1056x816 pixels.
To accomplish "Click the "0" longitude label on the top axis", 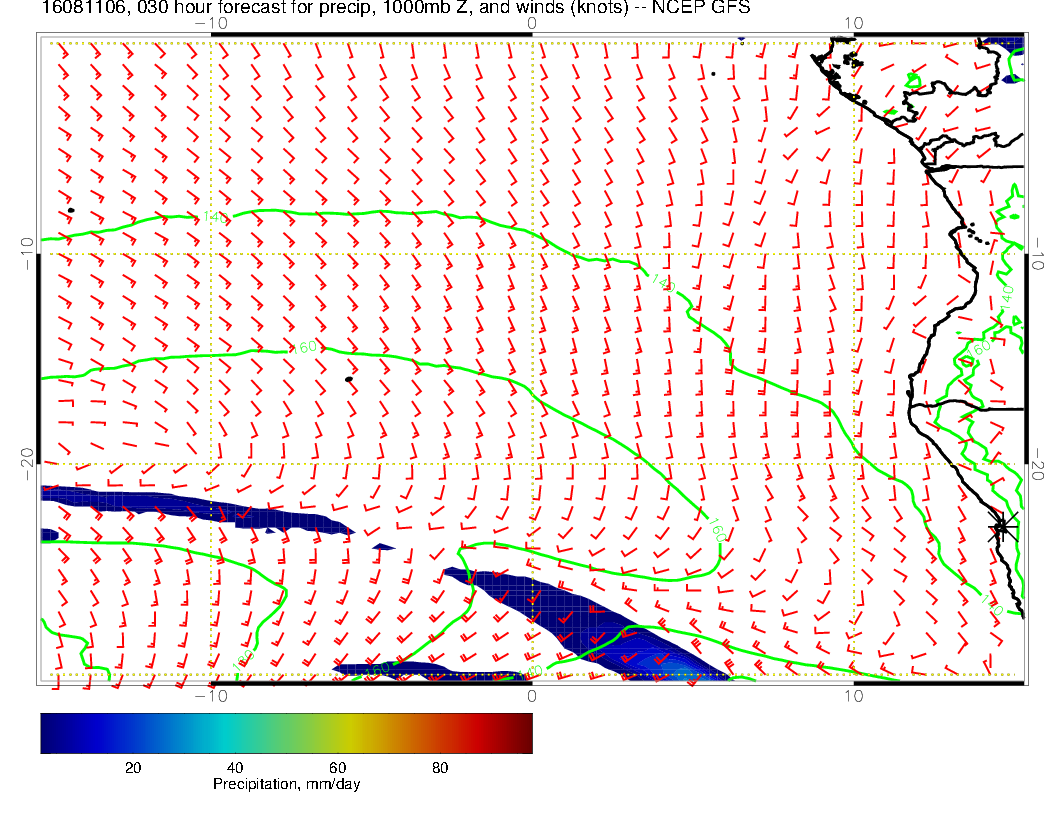I will tap(531, 21).
